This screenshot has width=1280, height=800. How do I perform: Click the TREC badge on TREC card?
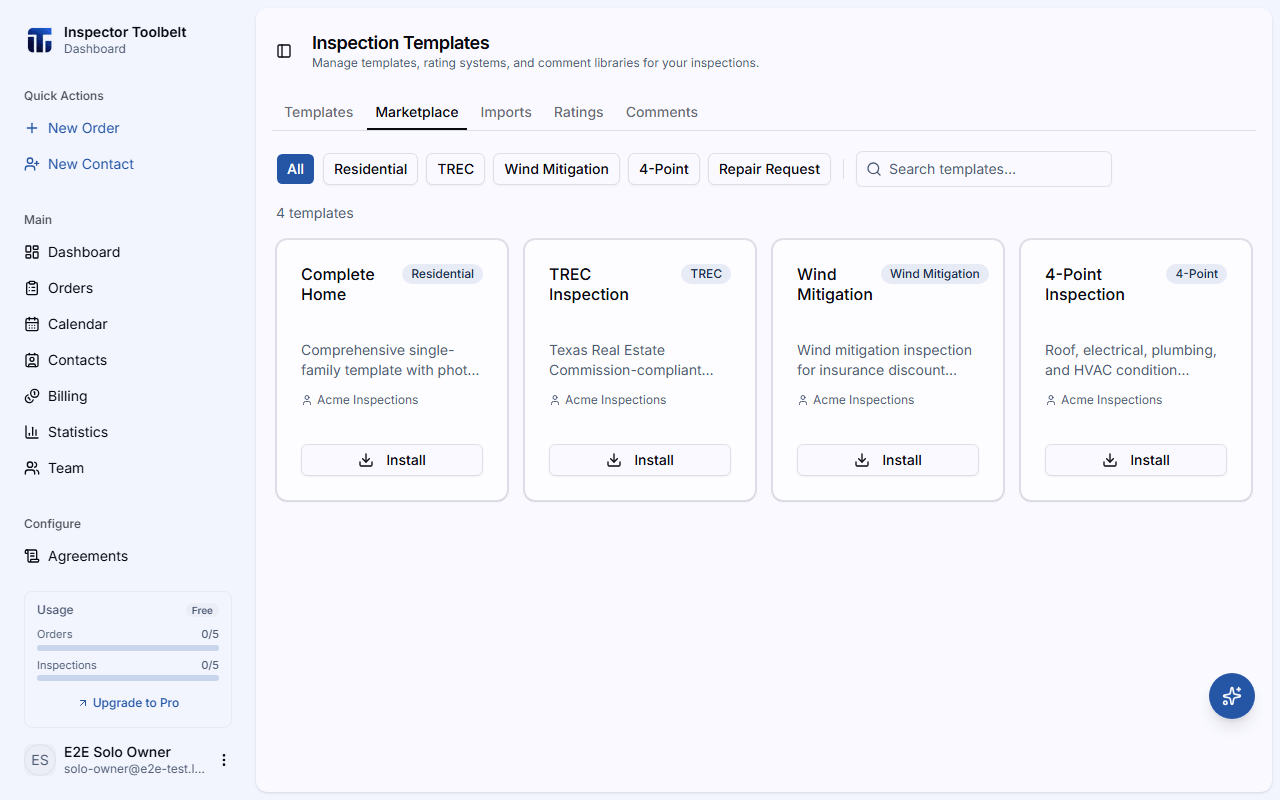(x=706, y=274)
